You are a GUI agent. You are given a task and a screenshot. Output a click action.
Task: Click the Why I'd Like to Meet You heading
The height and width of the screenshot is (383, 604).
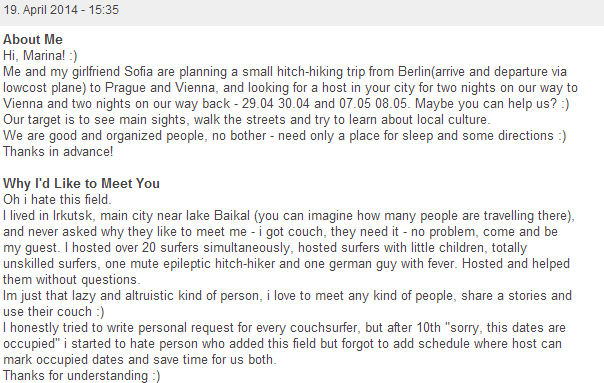81,183
